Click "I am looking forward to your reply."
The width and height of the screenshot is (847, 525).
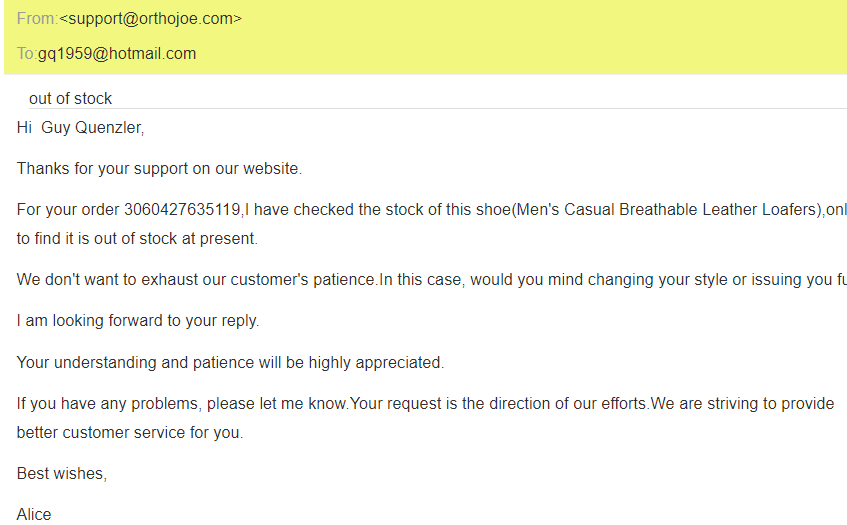point(138,321)
